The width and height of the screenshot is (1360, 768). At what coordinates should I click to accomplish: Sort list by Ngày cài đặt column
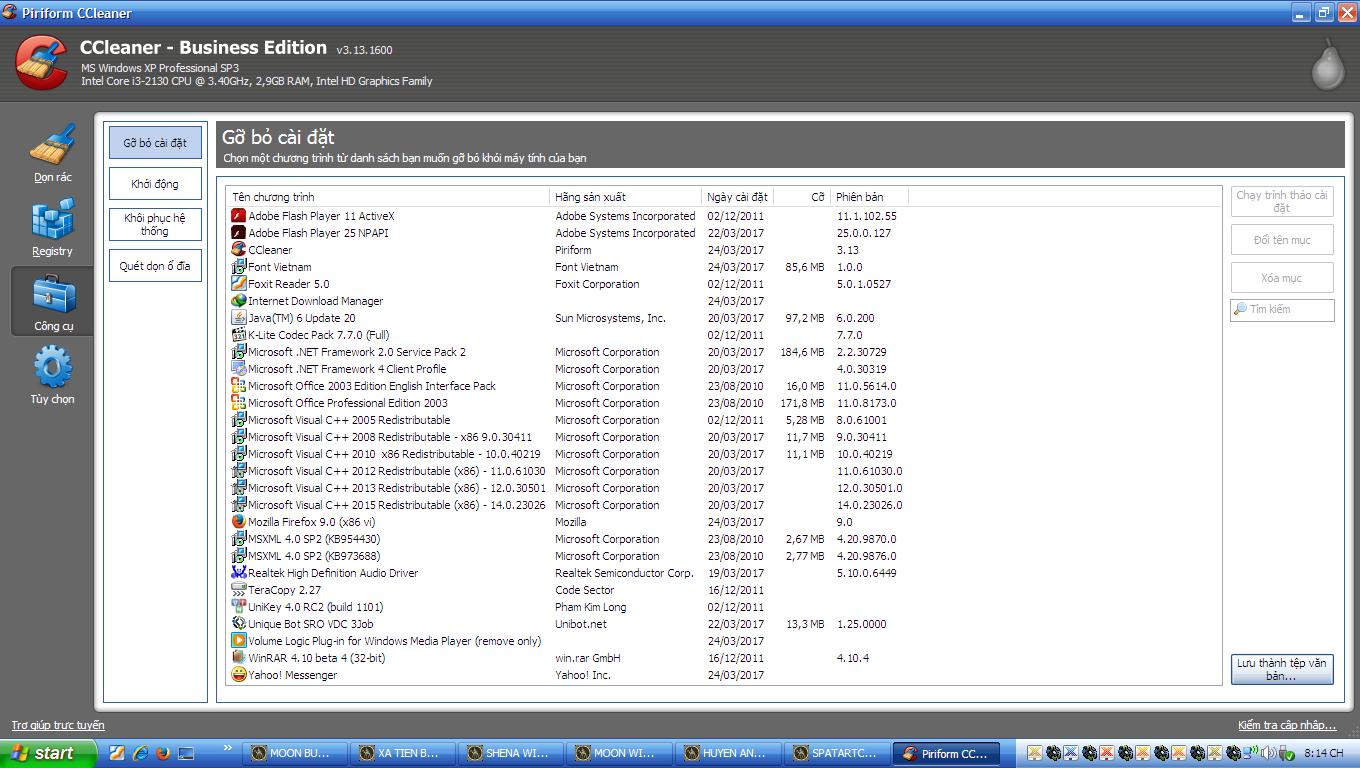[737, 197]
